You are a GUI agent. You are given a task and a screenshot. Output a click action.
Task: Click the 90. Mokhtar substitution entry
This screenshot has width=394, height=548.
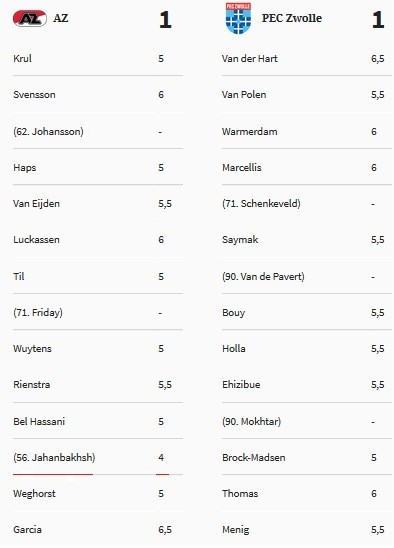251,421
